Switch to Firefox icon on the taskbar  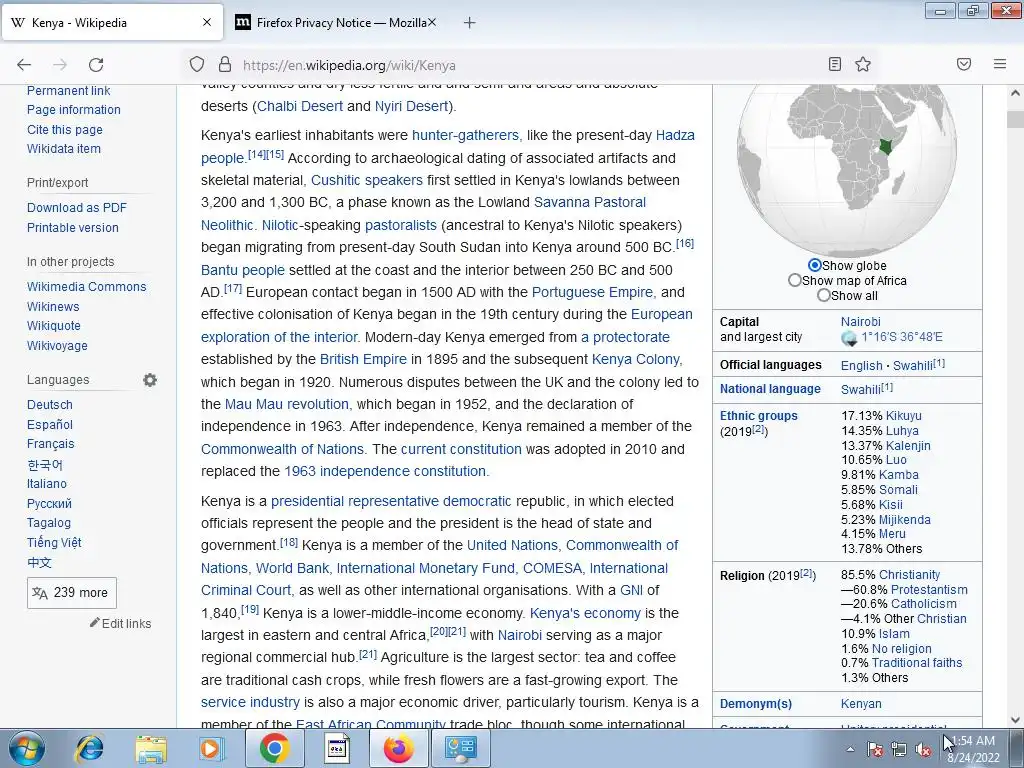398,748
